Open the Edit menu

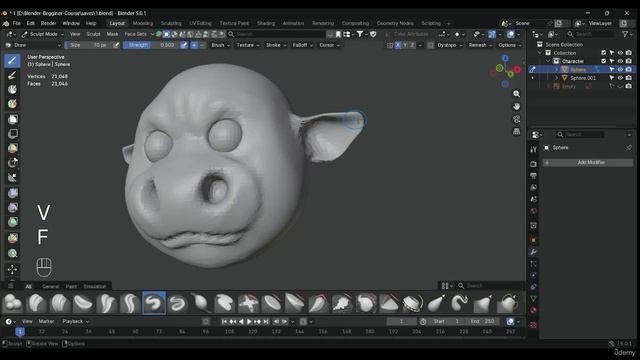point(31,23)
